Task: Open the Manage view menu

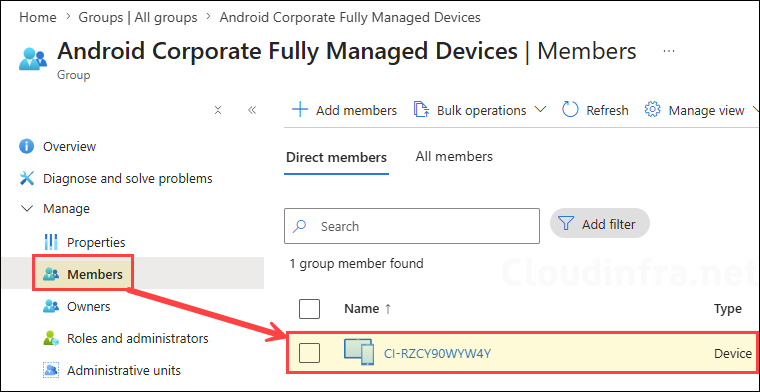Action: [701, 110]
